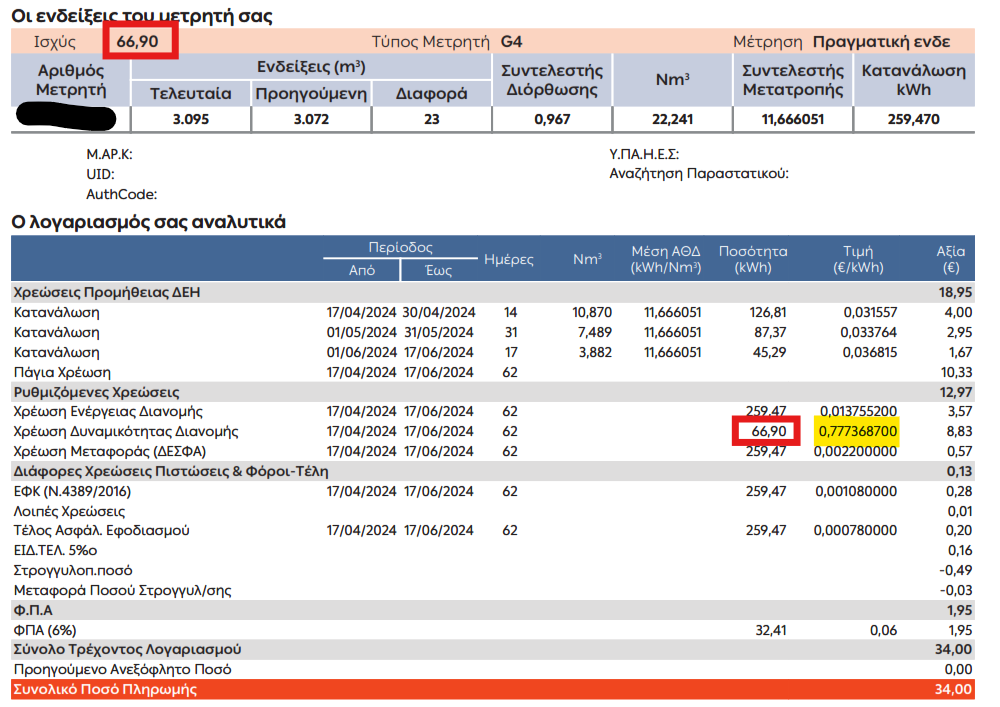This screenshot has height=707, width=1000.
Task: Click "Χρέωση Ενέργειας Διανομής" row label
Action: click(108, 411)
